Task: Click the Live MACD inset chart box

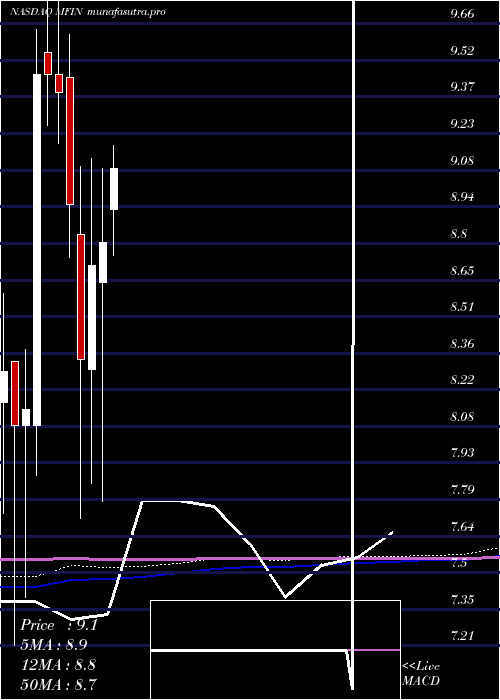Action: click(x=275, y=650)
